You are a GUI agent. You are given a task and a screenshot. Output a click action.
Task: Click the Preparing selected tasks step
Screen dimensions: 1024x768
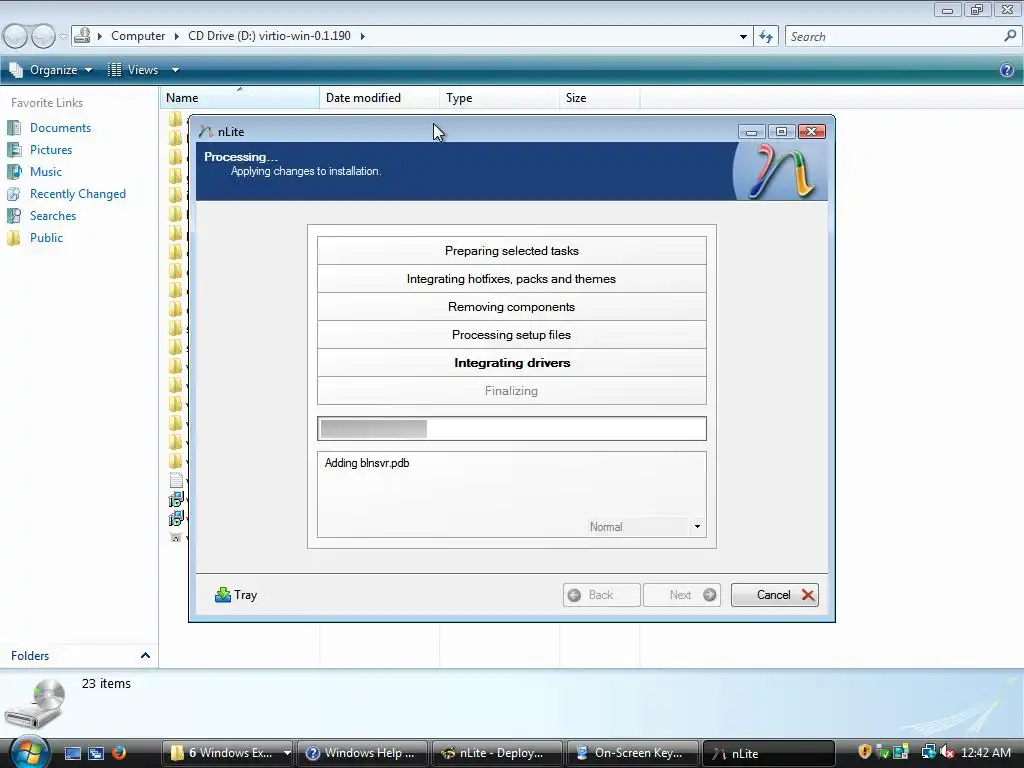tap(511, 251)
